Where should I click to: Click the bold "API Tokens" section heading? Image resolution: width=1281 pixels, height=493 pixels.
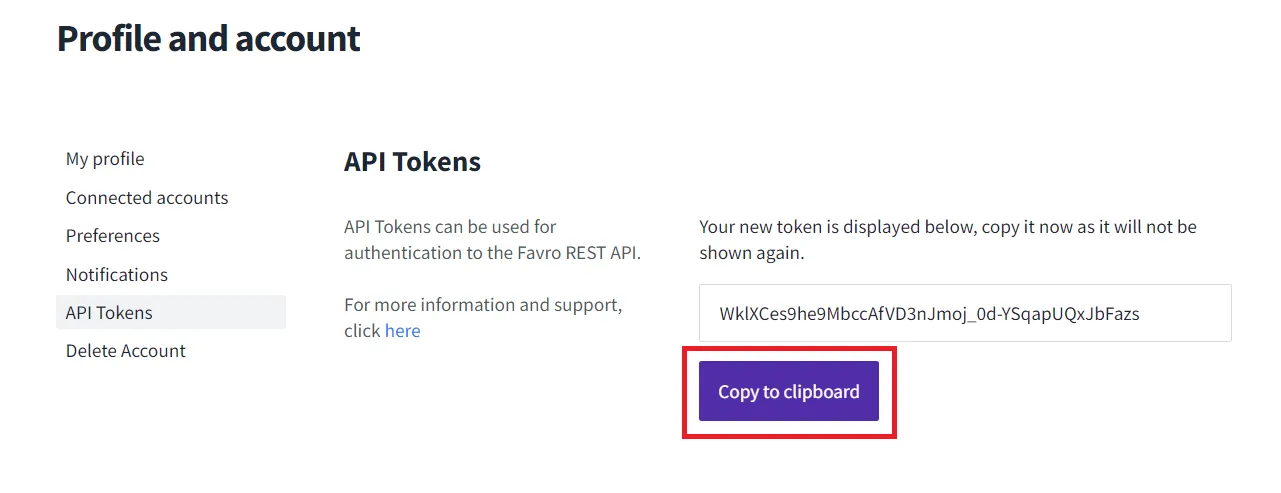412,162
